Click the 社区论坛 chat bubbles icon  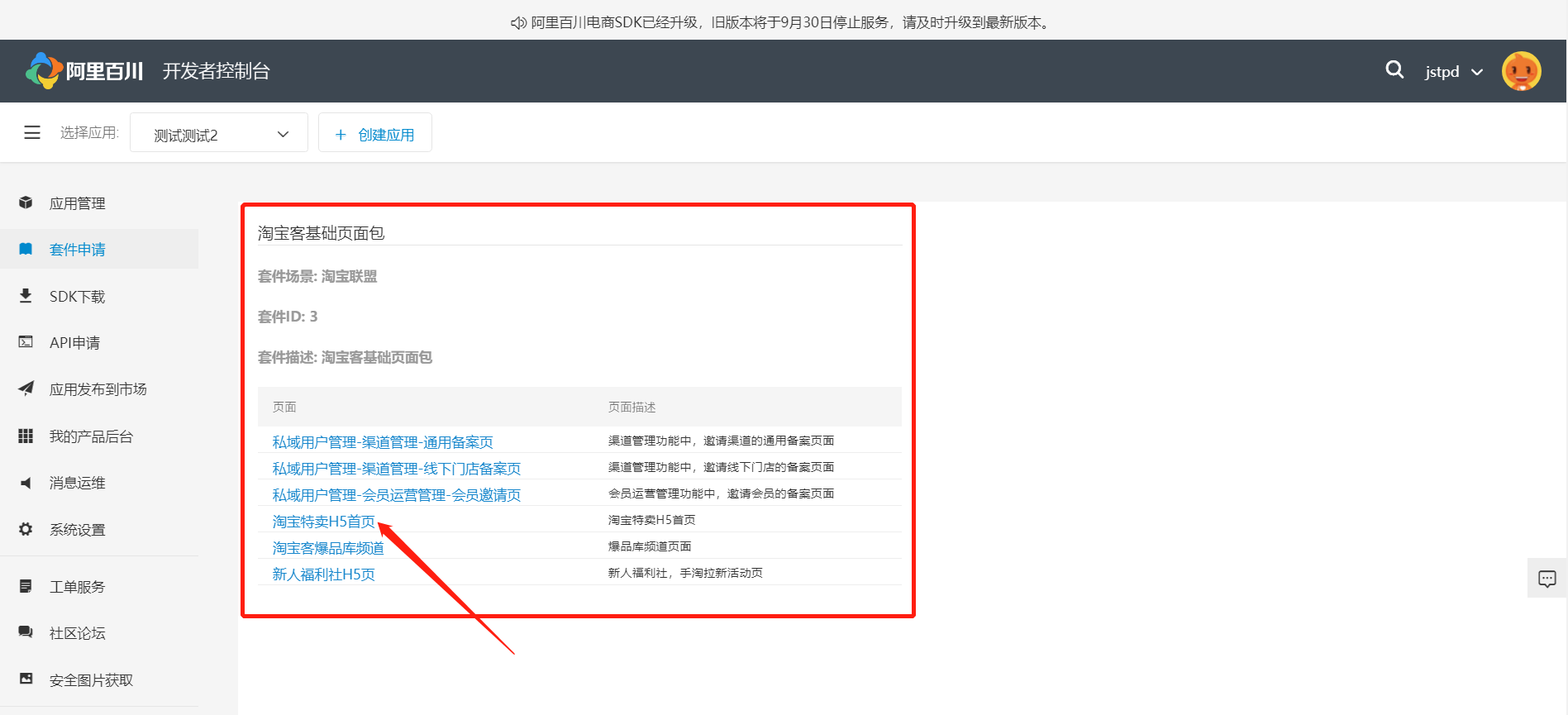[x=26, y=632]
